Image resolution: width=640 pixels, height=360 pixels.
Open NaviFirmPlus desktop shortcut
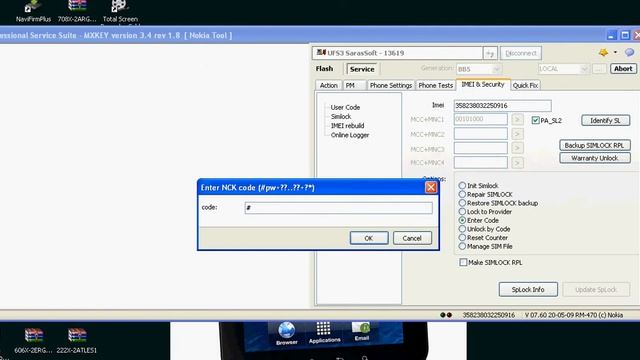point(33,11)
